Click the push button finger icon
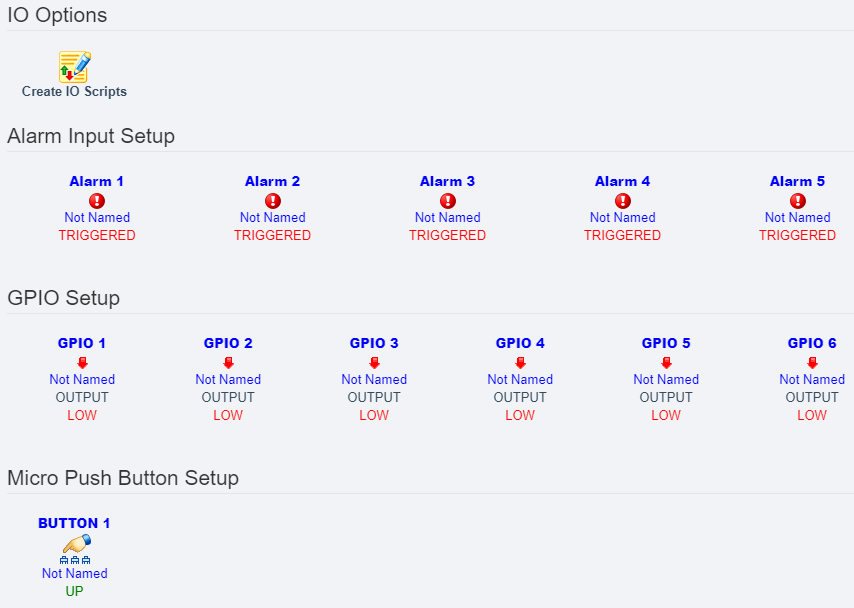Screen dimensions: 854x608 point(76,544)
